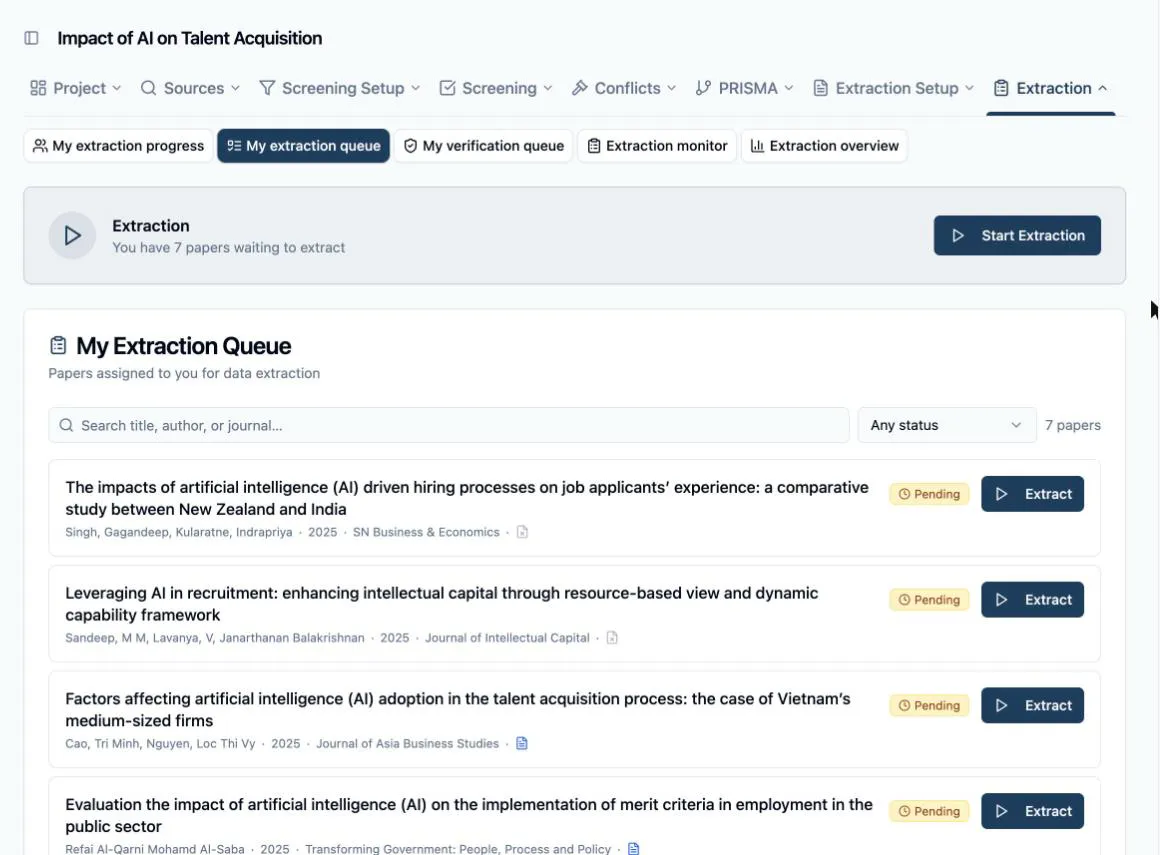Screen dimensions: 1160x855
Task: Click the round play icon beside Extraction
Action: [x=72, y=235]
